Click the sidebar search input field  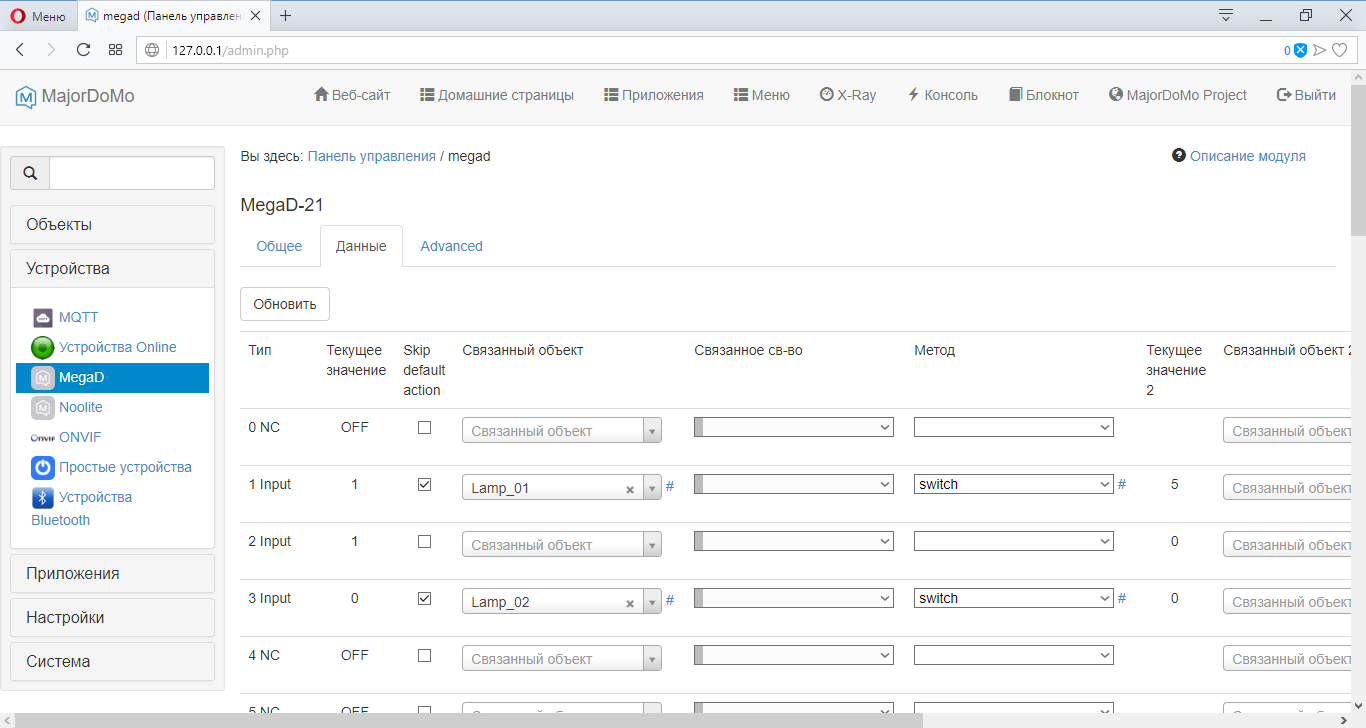pos(132,173)
